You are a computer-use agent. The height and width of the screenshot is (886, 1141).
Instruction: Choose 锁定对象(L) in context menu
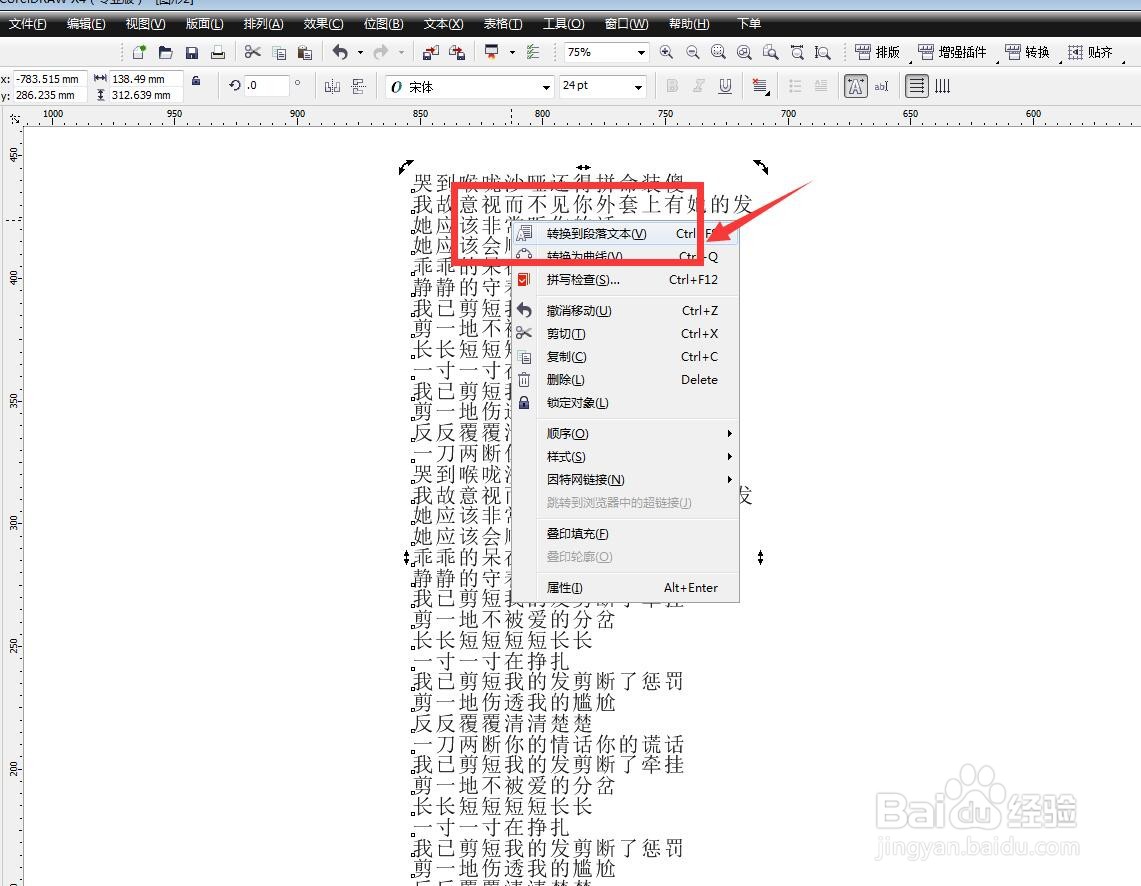(x=625, y=402)
